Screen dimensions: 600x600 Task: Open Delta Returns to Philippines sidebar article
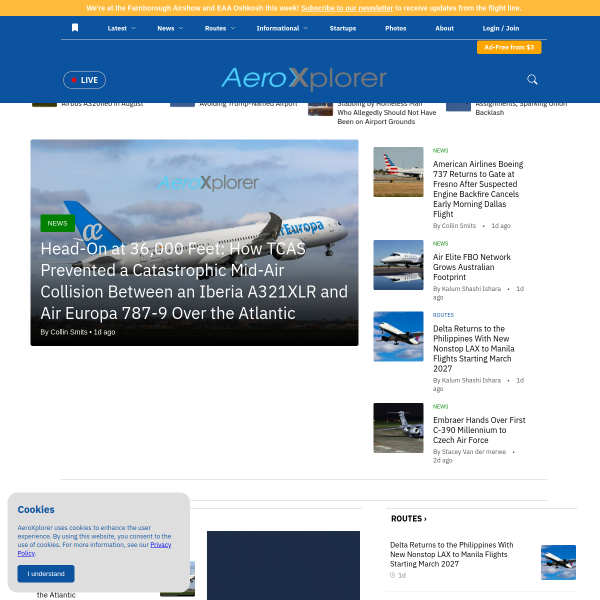point(473,349)
